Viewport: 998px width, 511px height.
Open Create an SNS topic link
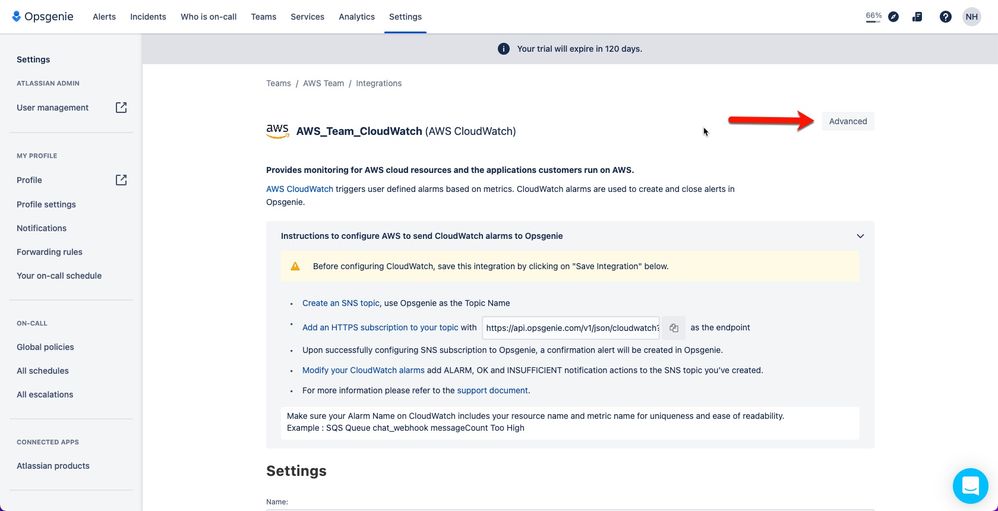click(x=341, y=304)
